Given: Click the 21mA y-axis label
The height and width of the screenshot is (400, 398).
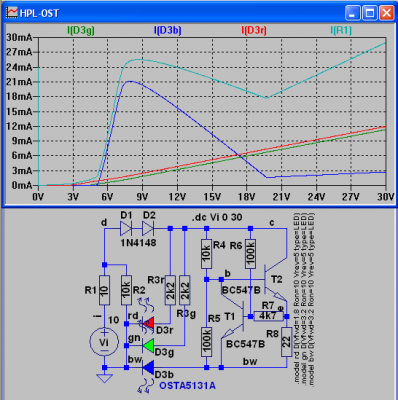Looking at the screenshot, I should pos(19,82).
